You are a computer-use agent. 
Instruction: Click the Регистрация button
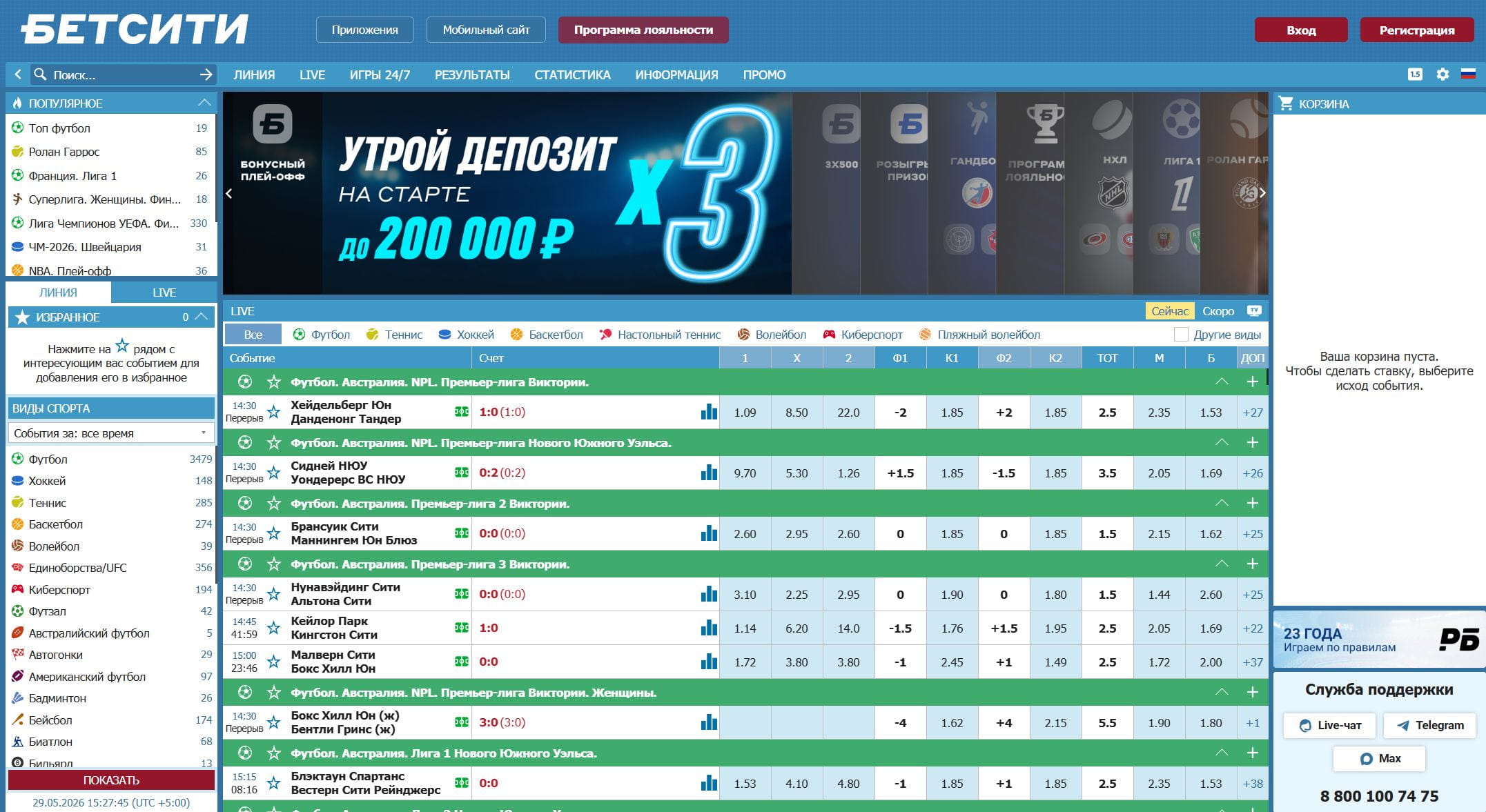pyautogui.click(x=1416, y=30)
